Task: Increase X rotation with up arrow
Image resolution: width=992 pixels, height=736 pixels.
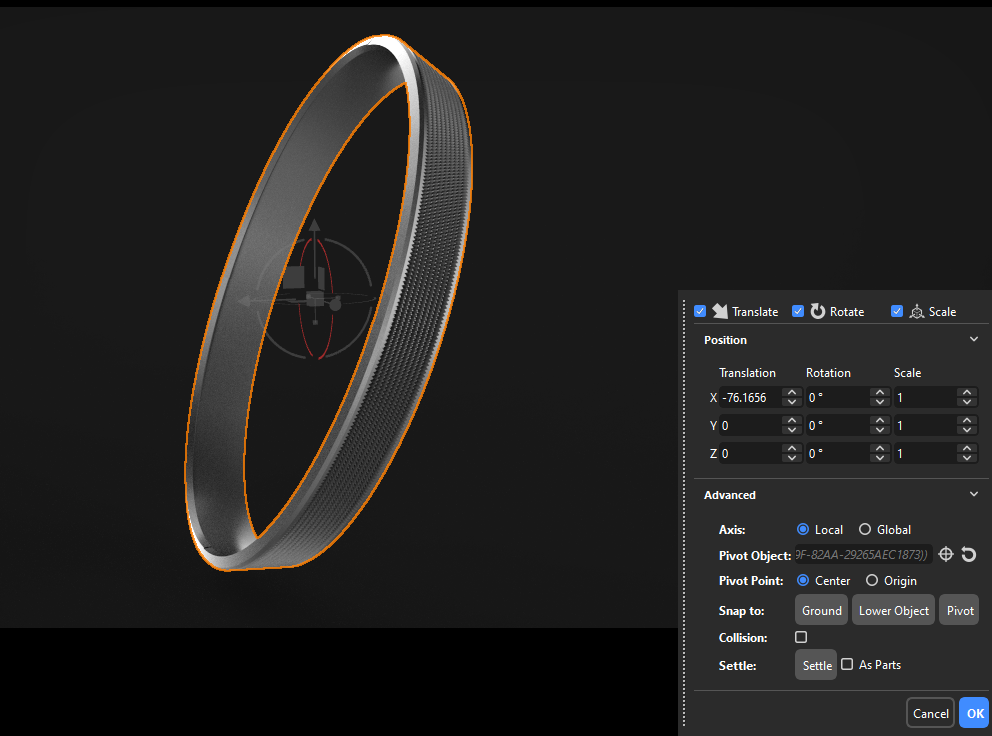Action: tap(879, 392)
